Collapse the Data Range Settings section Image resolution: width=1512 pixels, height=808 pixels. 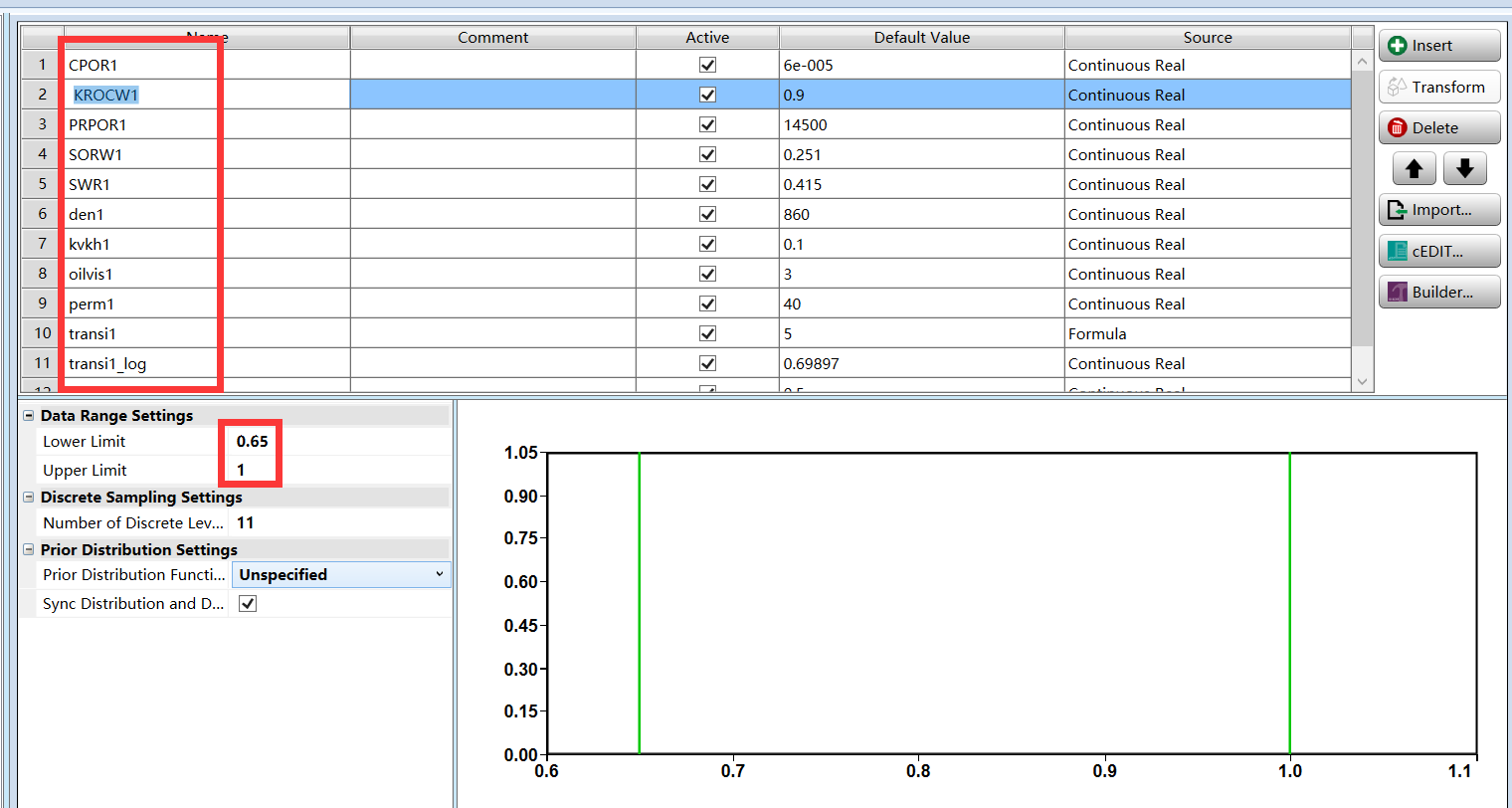click(x=29, y=416)
